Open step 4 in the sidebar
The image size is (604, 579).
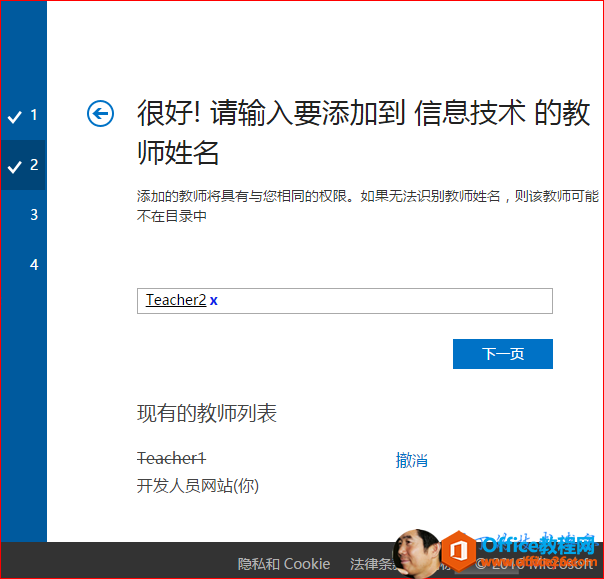(34, 264)
